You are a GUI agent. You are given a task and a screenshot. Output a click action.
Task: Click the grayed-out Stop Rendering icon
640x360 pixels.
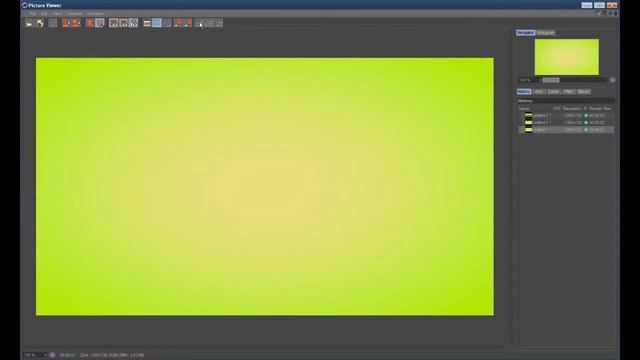tap(53, 23)
